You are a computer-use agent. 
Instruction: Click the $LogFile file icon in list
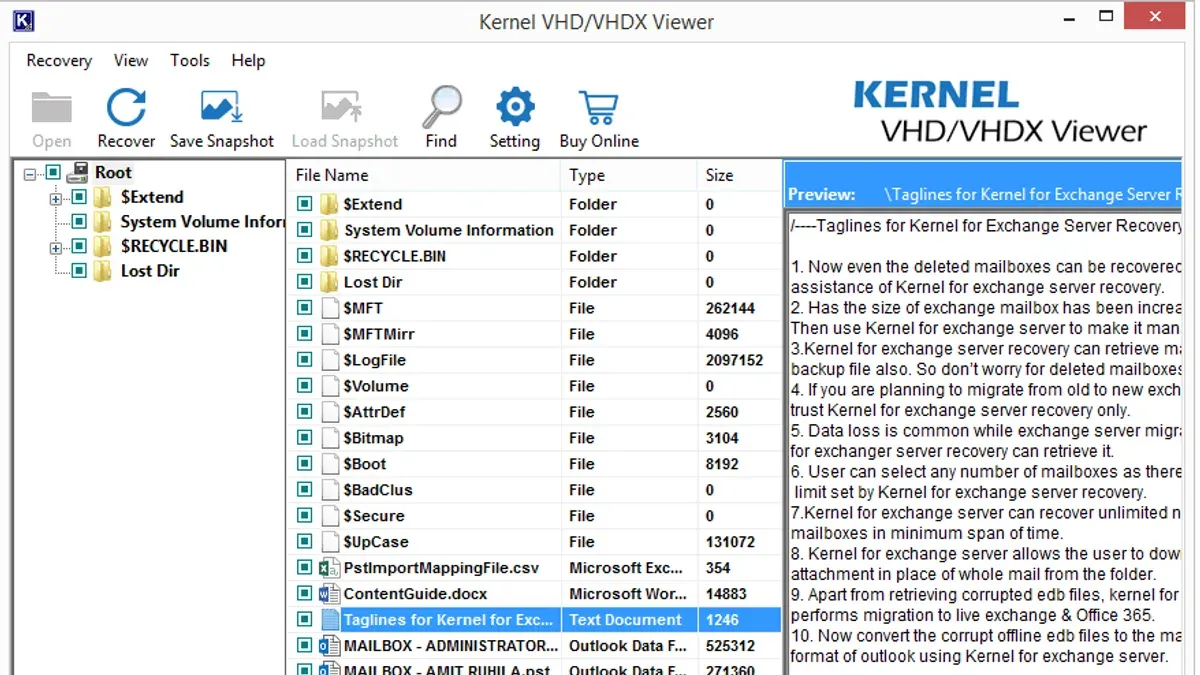coord(330,360)
